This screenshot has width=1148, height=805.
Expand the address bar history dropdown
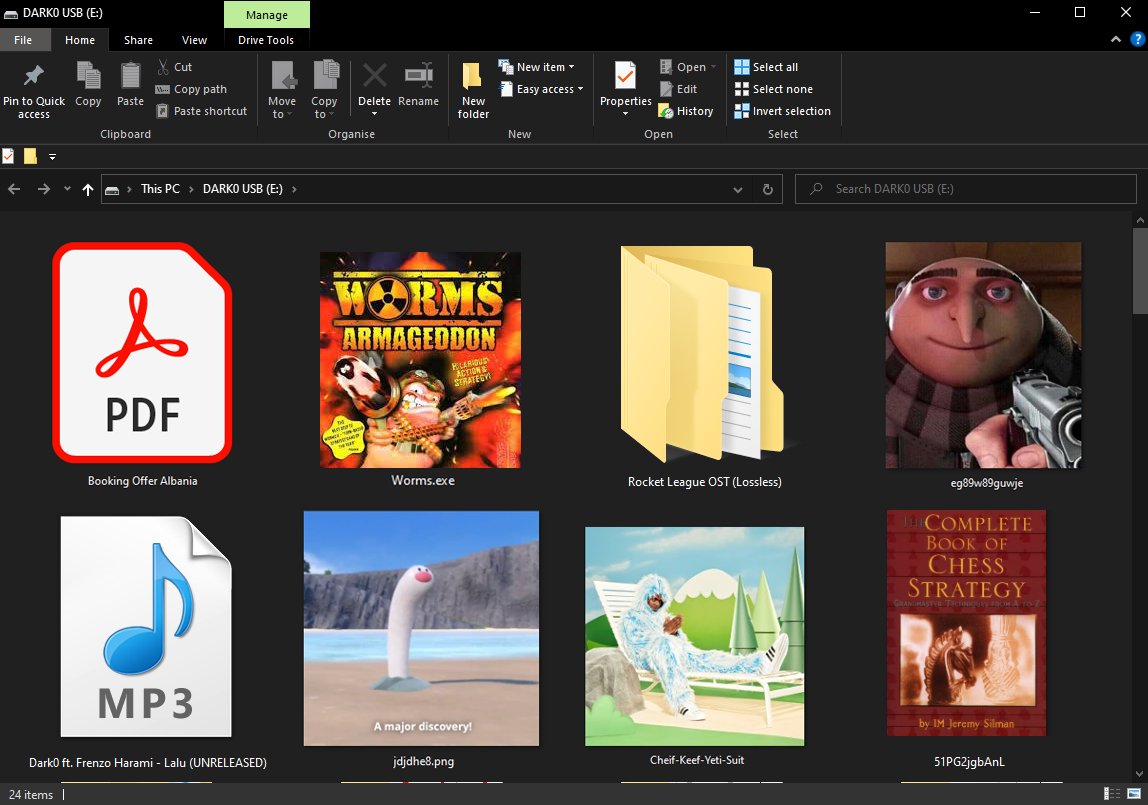(x=738, y=189)
